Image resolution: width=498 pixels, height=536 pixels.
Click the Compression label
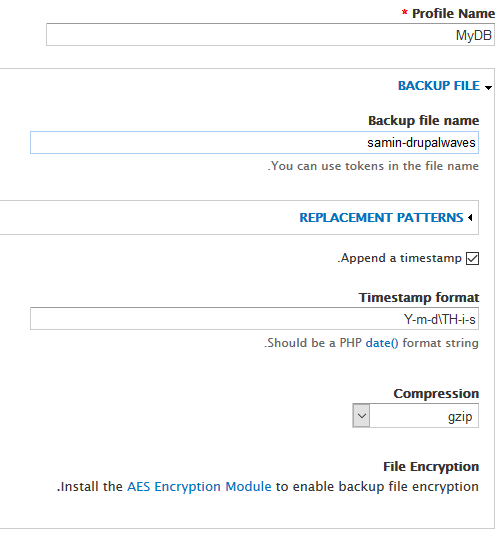(x=436, y=393)
